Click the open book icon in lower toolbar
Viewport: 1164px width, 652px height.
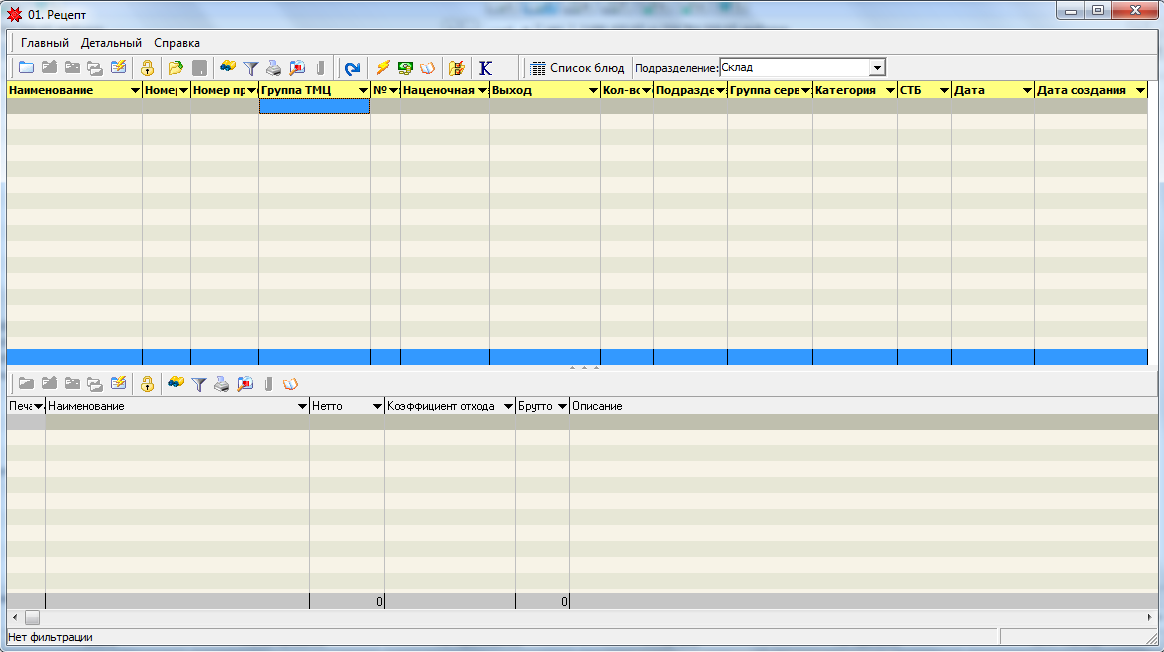pos(291,383)
